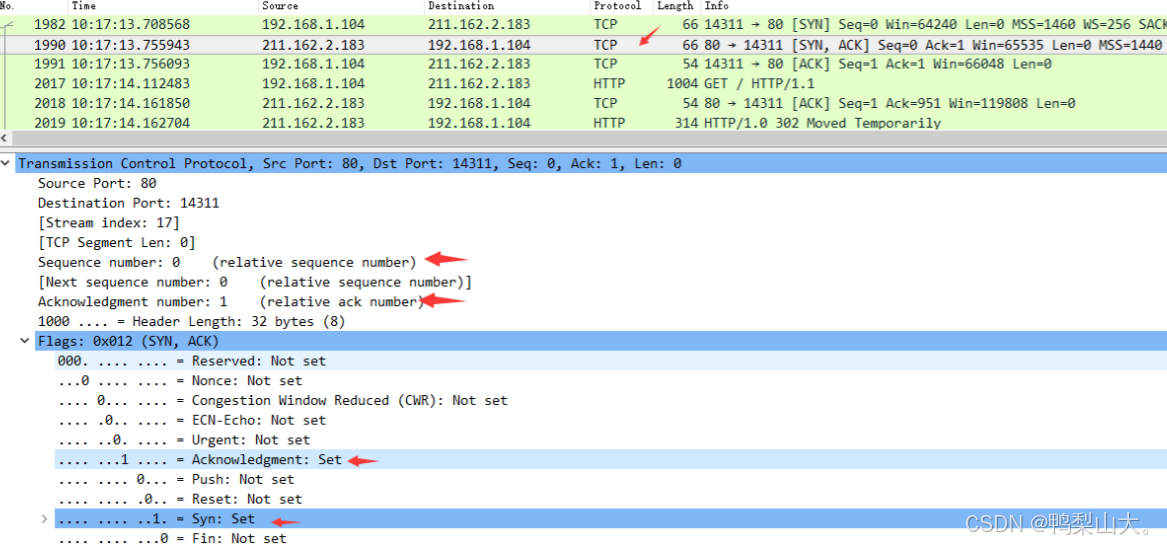Select the Urgent: Not set flag
Viewport: 1167px width, 544px height.
pos(184,440)
